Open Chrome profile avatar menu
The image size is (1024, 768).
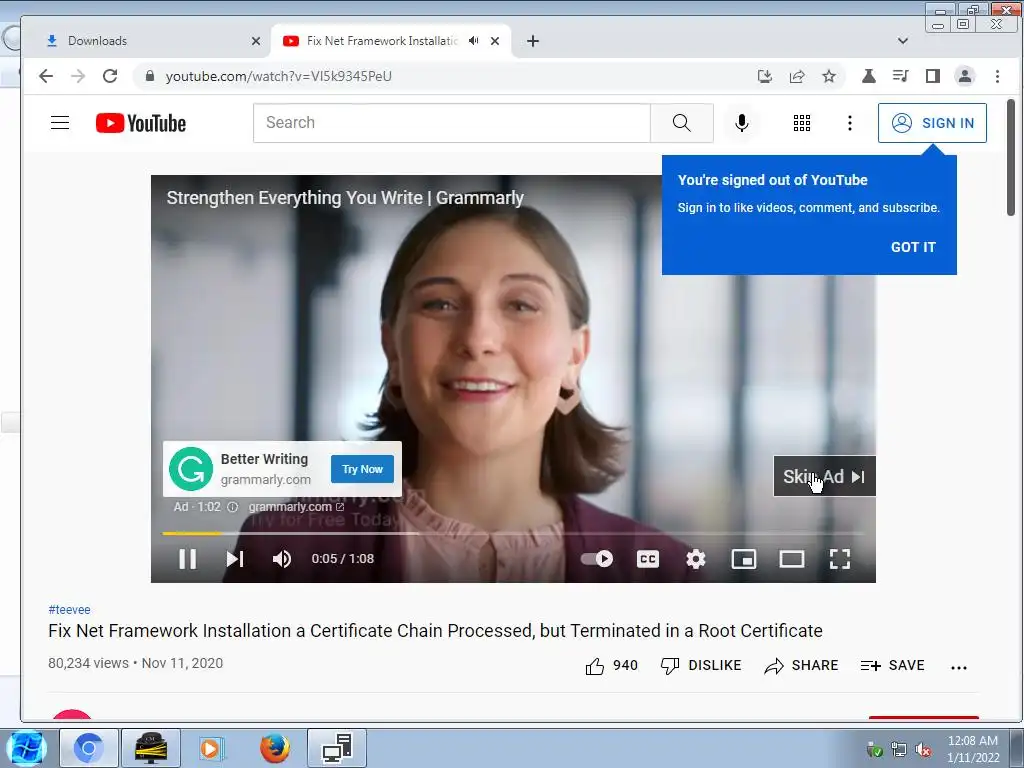[965, 76]
